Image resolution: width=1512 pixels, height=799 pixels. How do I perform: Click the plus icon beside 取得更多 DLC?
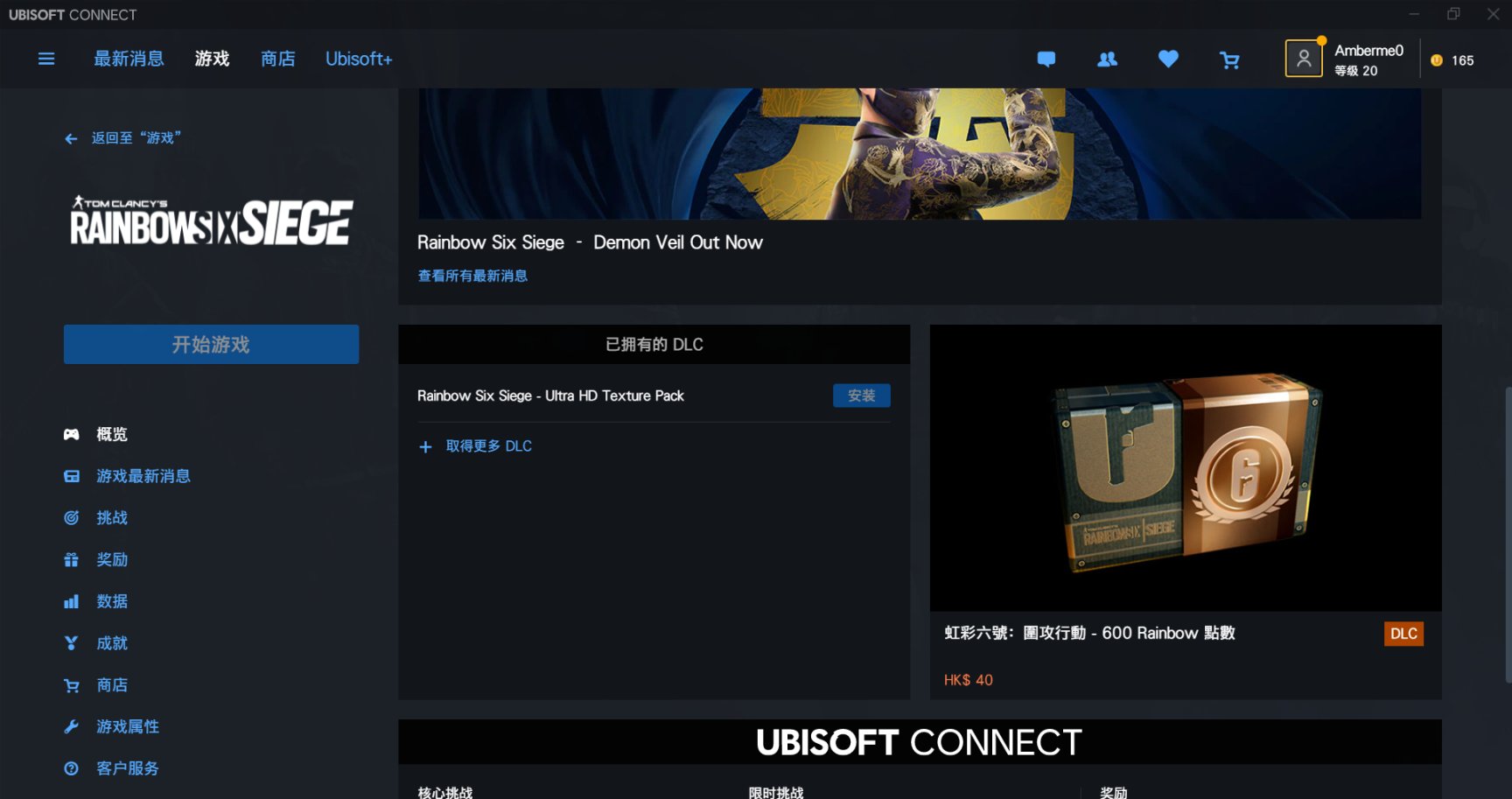point(426,446)
